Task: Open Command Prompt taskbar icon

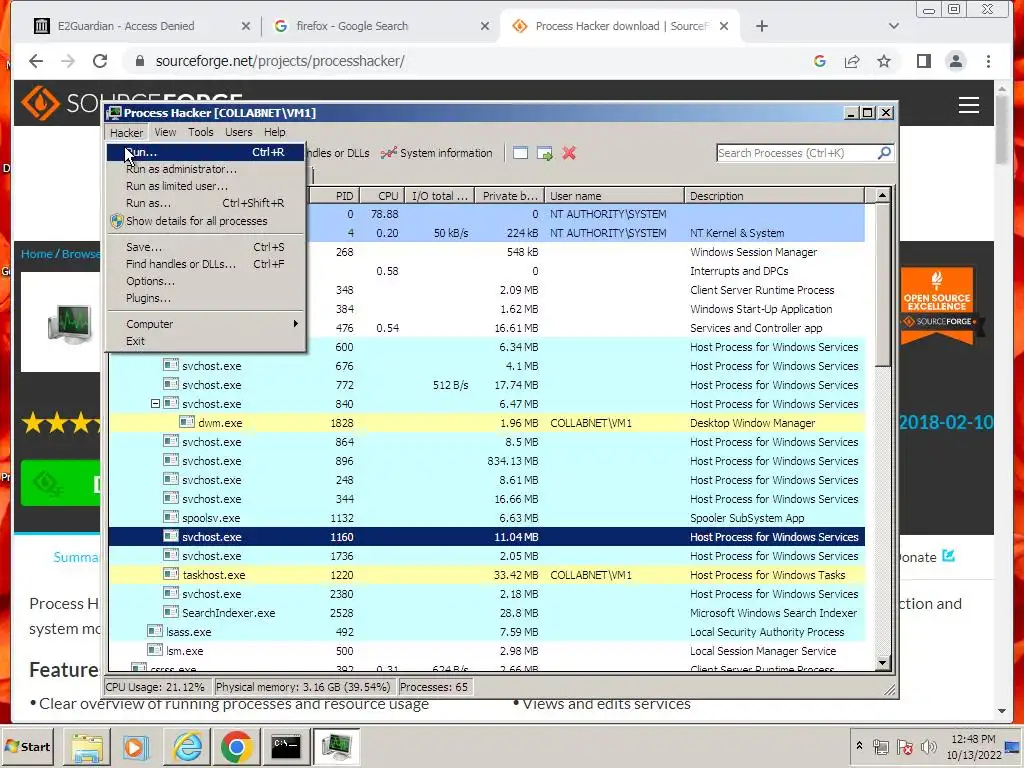Action: 286,746
